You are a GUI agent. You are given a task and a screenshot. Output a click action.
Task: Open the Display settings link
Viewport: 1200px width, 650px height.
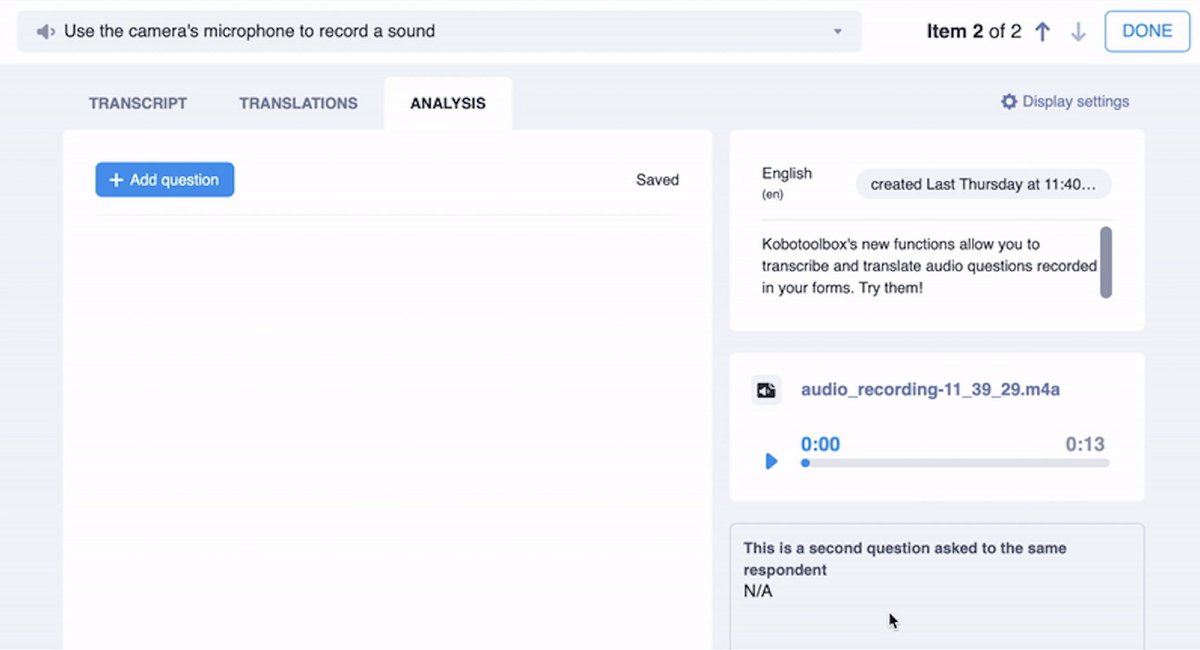pyautogui.click(x=1073, y=101)
